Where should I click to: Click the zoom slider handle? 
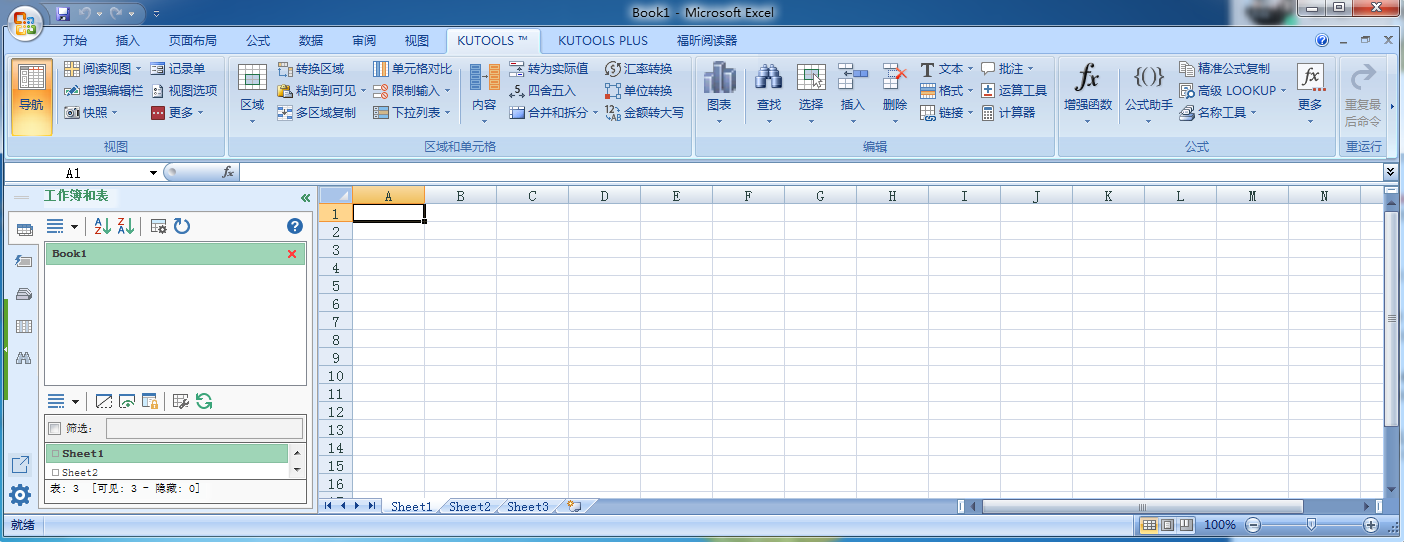pyautogui.click(x=1311, y=525)
